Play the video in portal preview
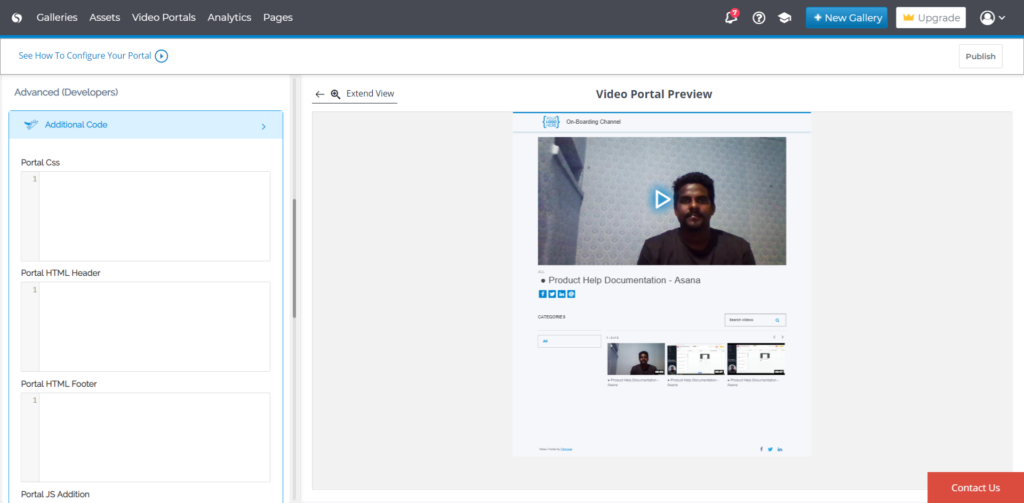This screenshot has height=503, width=1024. pyautogui.click(x=661, y=200)
